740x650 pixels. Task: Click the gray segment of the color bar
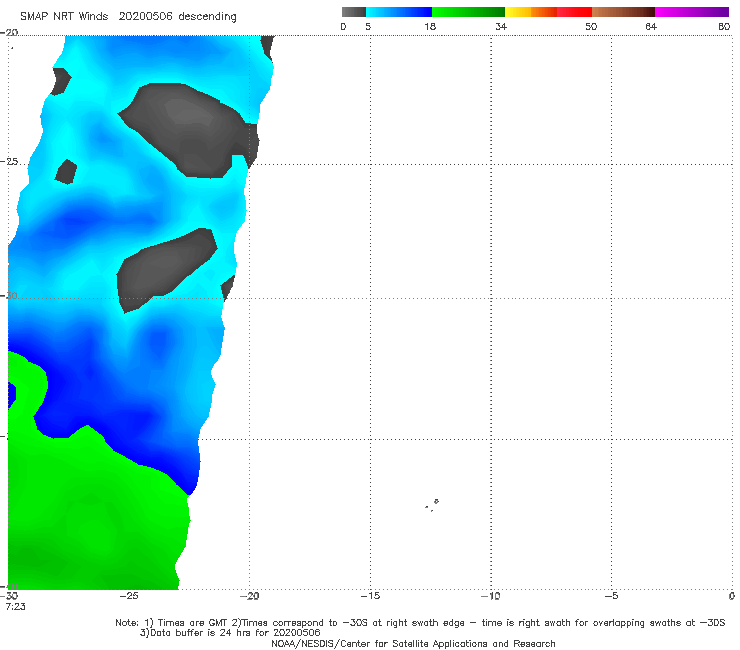[354, 12]
